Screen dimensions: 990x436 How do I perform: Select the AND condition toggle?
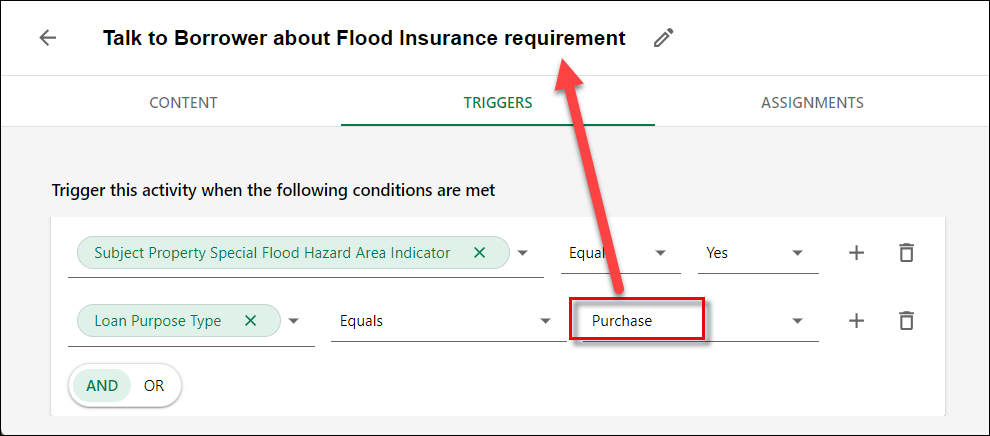(x=102, y=386)
